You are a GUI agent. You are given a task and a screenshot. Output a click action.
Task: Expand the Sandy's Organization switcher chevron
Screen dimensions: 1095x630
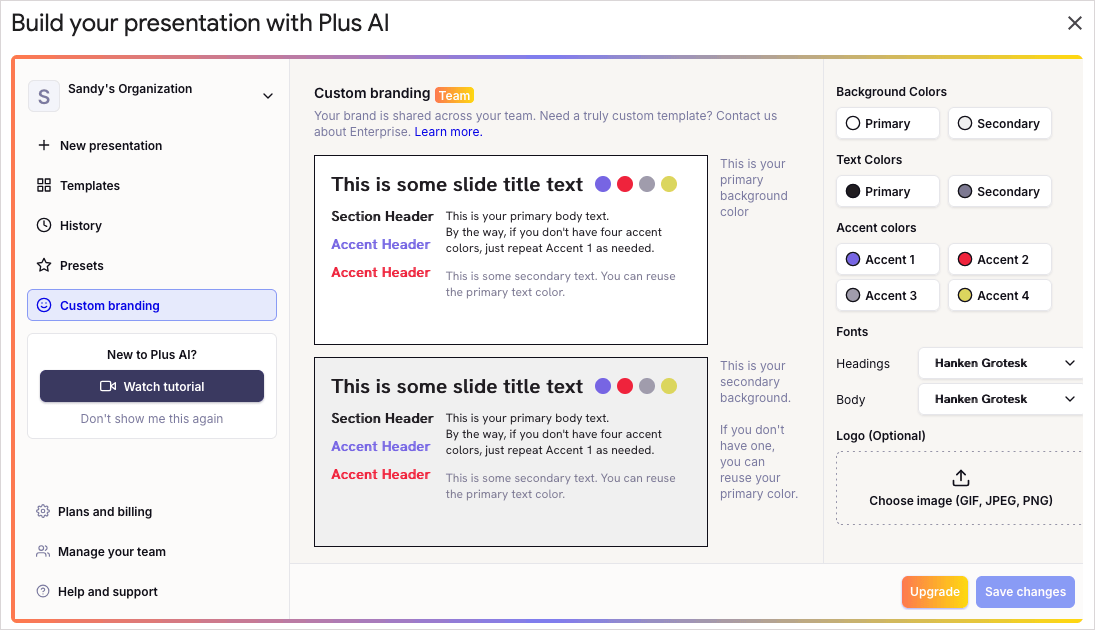(x=267, y=96)
